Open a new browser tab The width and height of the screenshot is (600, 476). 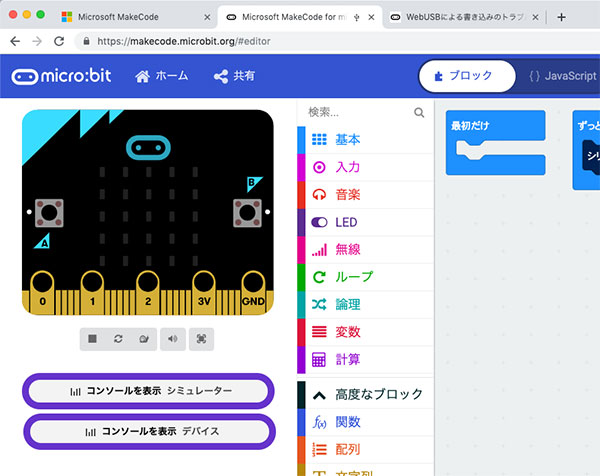(x=561, y=17)
